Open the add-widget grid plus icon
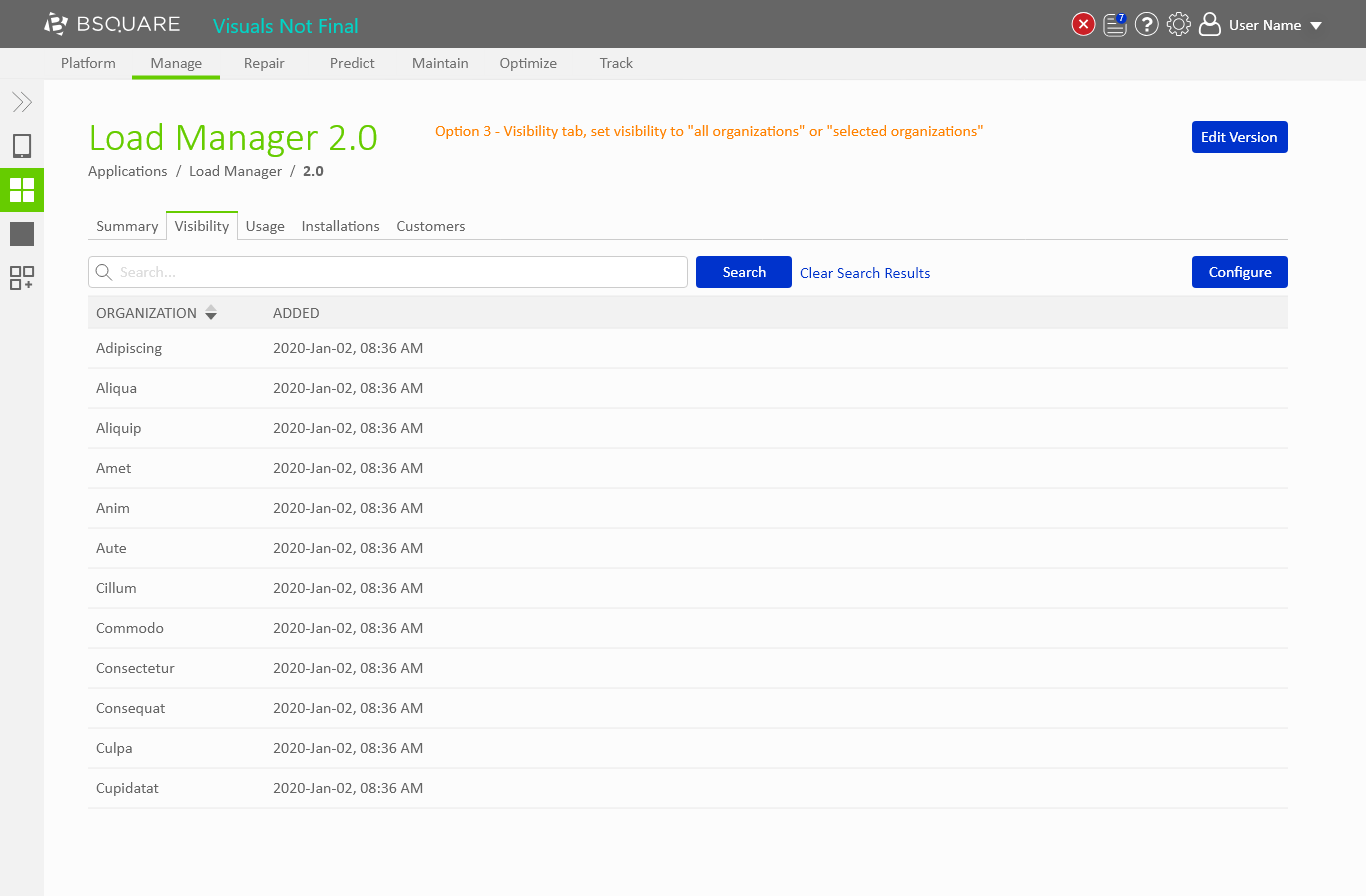This screenshot has height=896, width=1366. click(x=22, y=278)
